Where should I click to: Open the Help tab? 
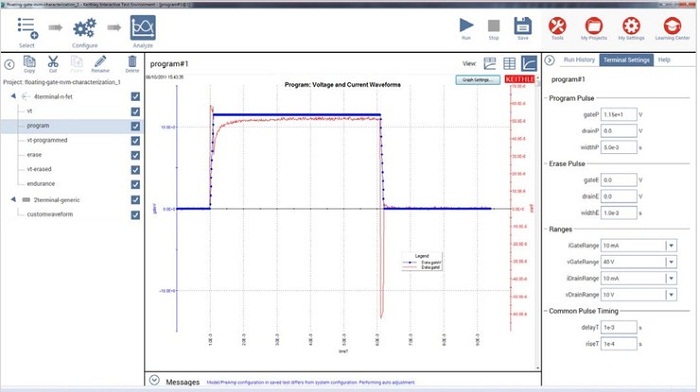click(x=664, y=60)
